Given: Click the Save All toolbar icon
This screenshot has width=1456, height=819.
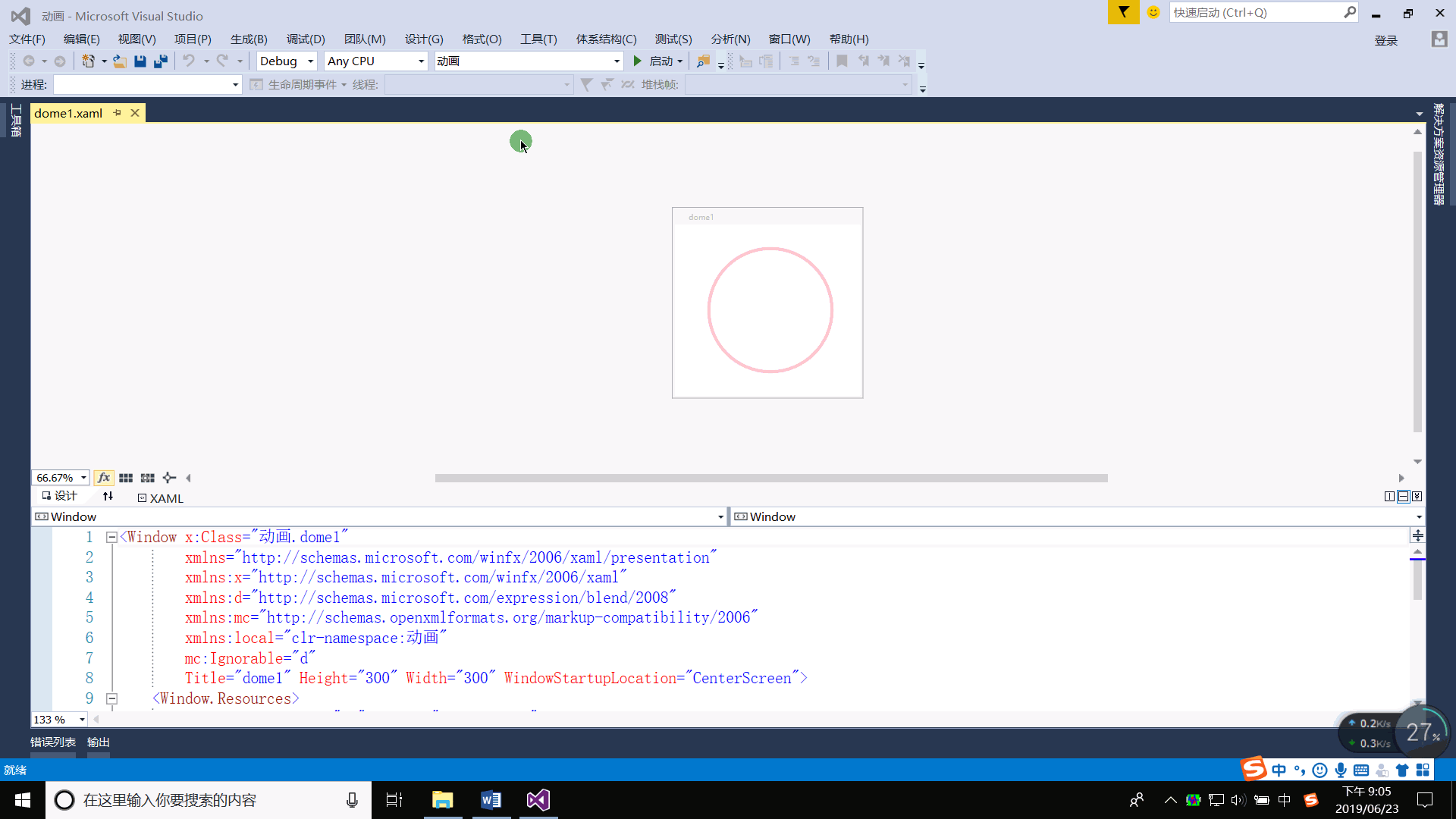Looking at the screenshot, I should (160, 61).
